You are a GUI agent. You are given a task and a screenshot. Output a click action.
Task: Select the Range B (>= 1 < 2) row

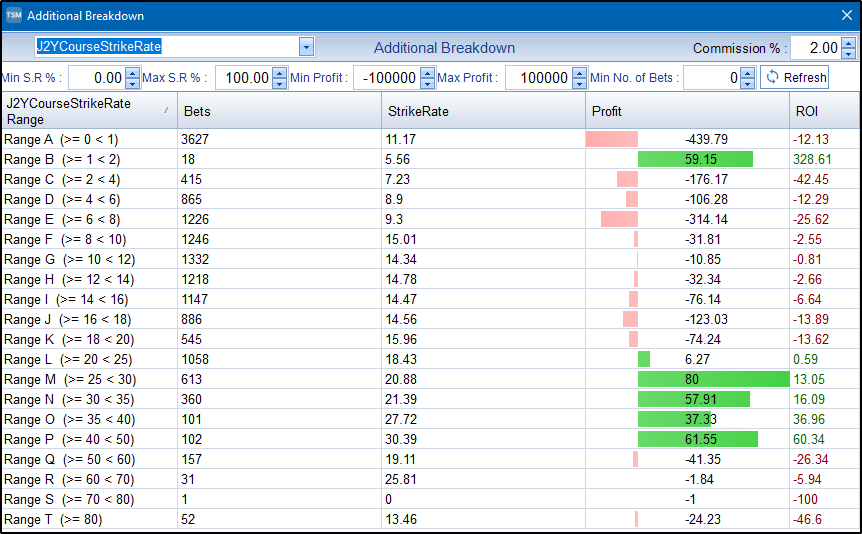(x=430, y=159)
